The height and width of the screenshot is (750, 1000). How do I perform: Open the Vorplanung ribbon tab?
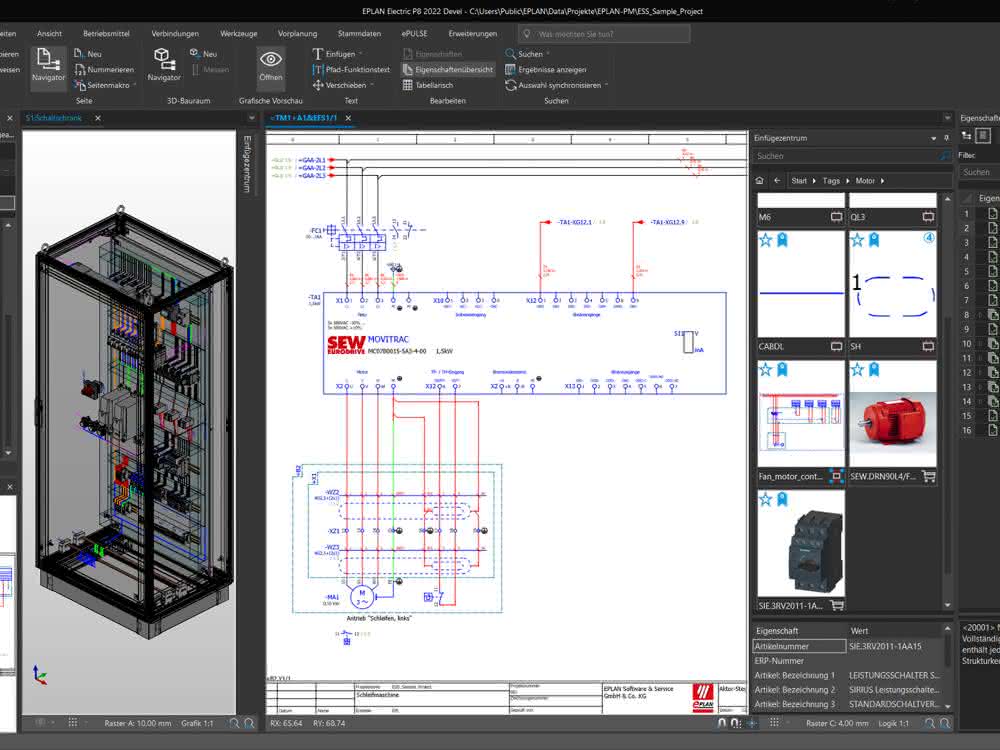(297, 34)
